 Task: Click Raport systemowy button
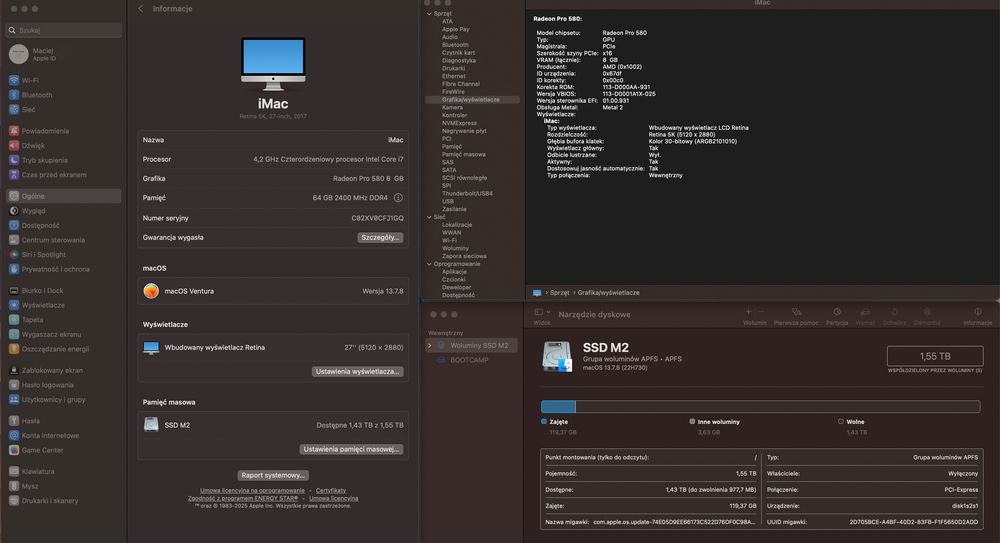point(273,475)
